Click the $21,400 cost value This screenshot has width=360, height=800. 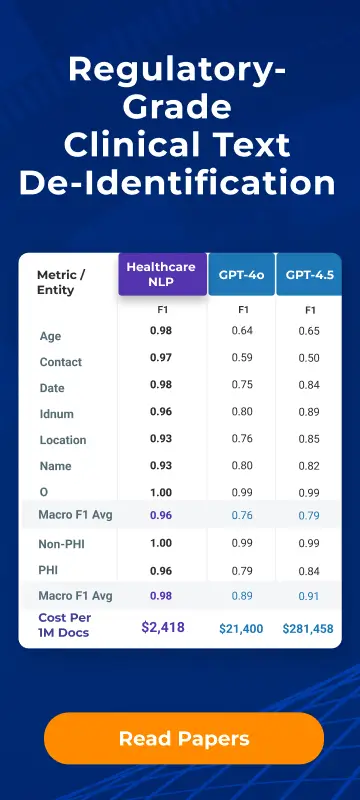pyautogui.click(x=241, y=629)
